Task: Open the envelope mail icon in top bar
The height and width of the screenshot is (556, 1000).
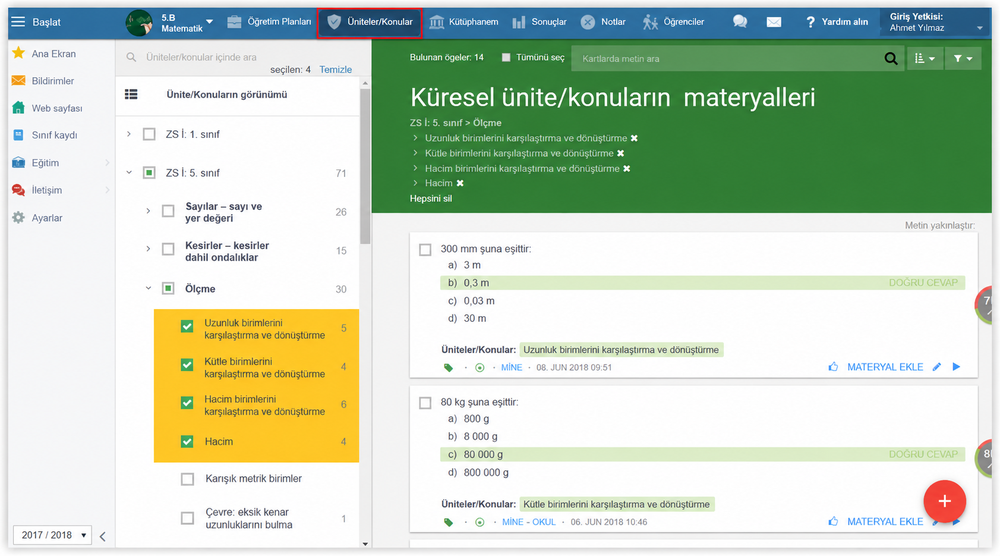Action: pos(774,22)
